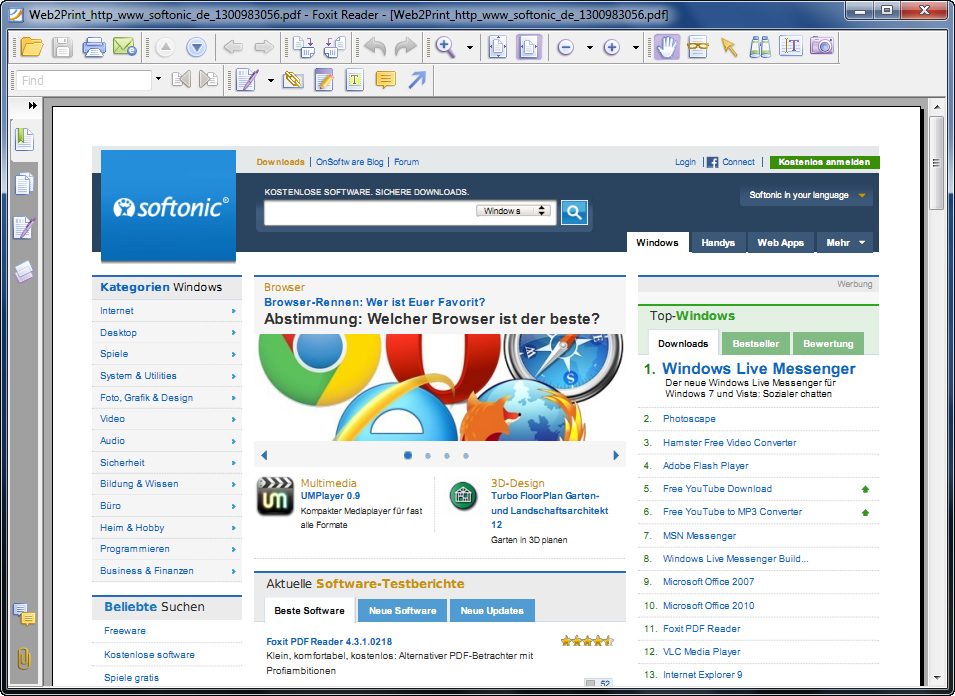The height and width of the screenshot is (696, 955).
Task: Open the highlight tool dropdown arrow
Action: 270,80
